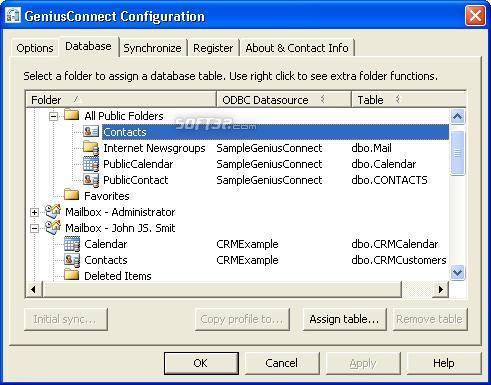Select the Internet Newsgroups folder label
The height and width of the screenshot is (385, 491).
[154, 148]
